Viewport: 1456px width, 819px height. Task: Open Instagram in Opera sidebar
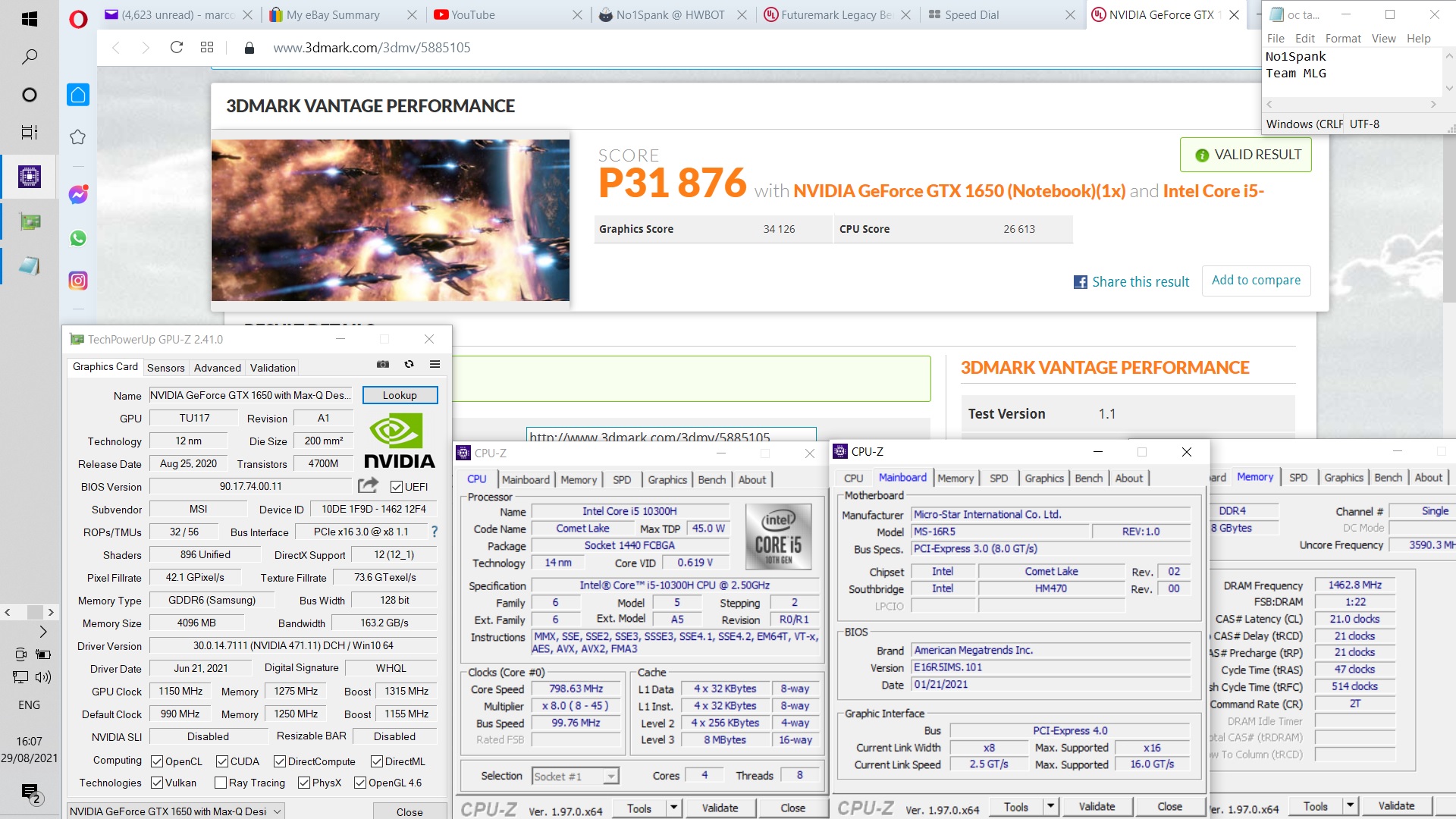pyautogui.click(x=78, y=281)
